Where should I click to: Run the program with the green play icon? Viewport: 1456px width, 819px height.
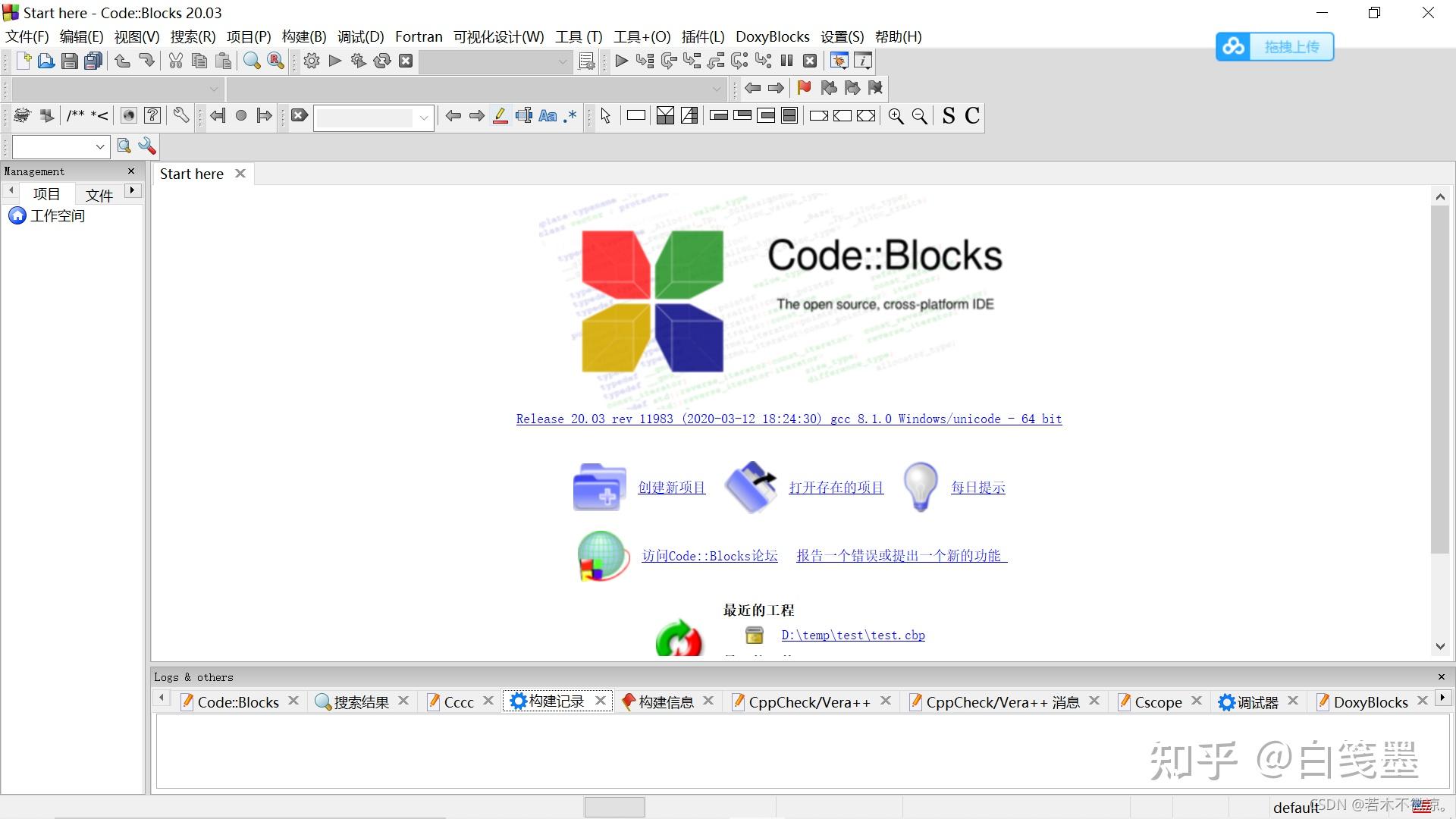pos(334,61)
